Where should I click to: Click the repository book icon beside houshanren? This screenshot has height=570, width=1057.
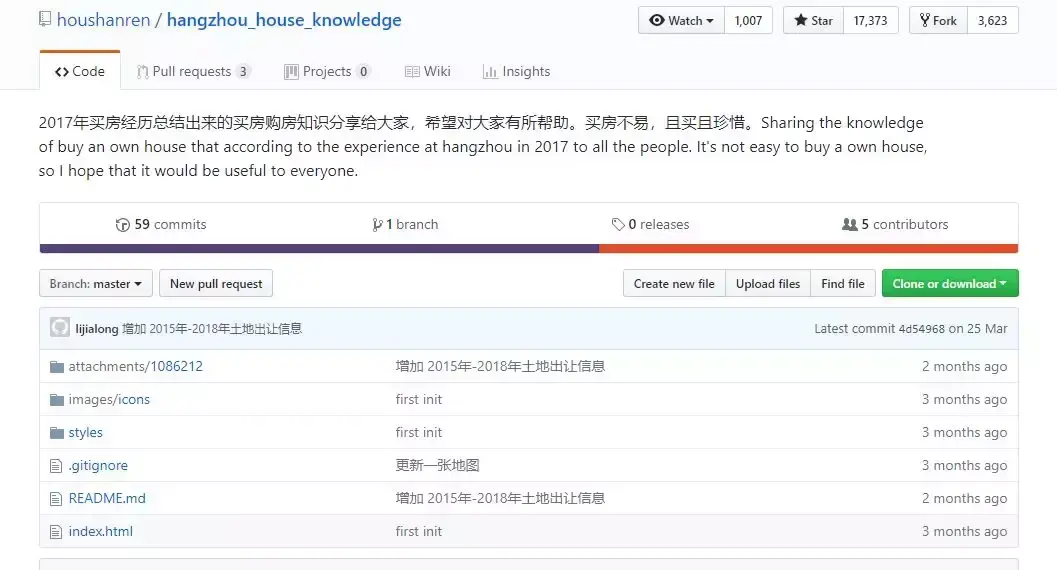pyautogui.click(x=45, y=20)
